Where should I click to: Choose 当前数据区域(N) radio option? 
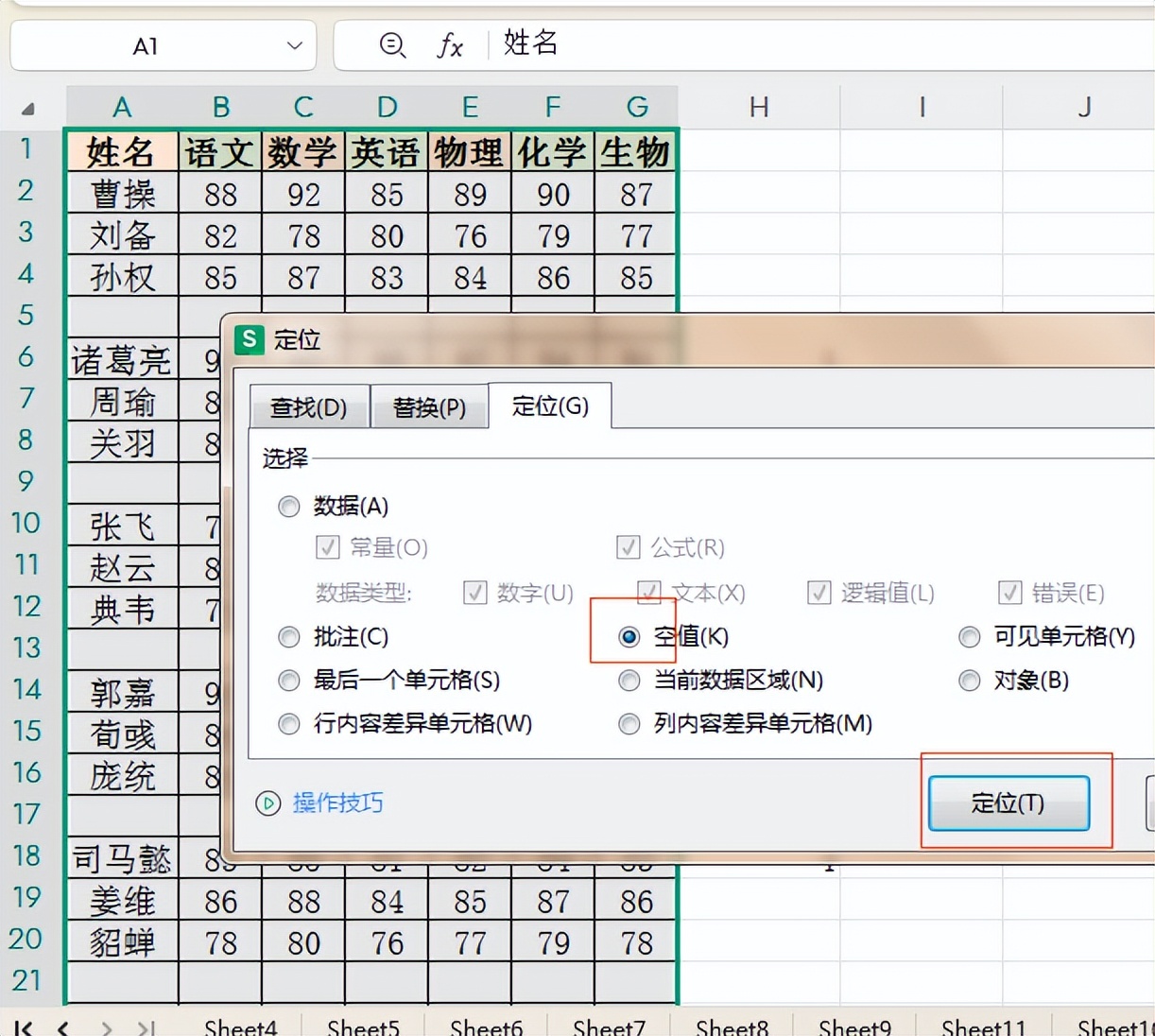tap(629, 681)
